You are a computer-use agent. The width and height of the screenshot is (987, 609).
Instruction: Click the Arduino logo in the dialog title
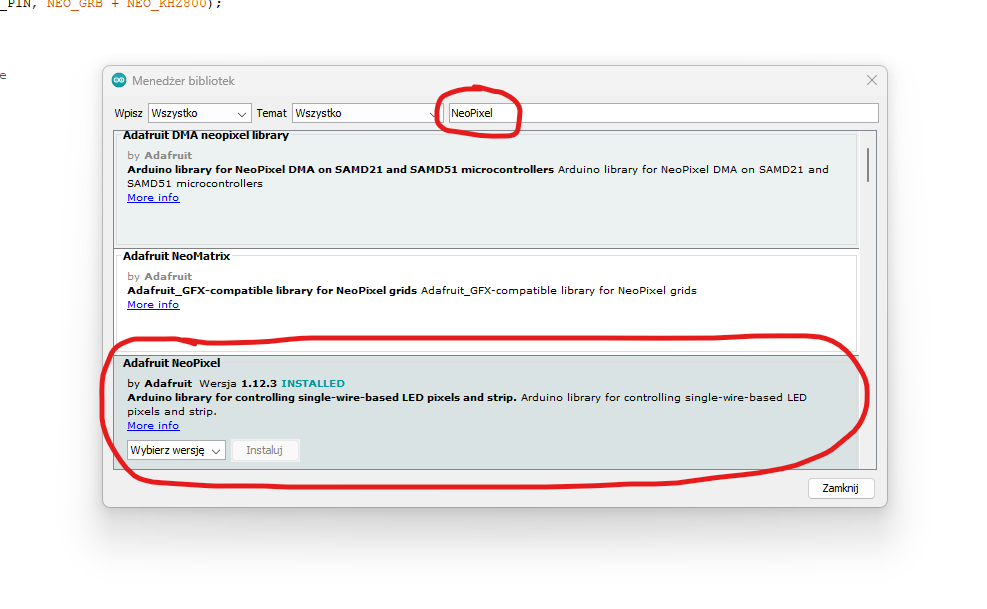tap(119, 80)
